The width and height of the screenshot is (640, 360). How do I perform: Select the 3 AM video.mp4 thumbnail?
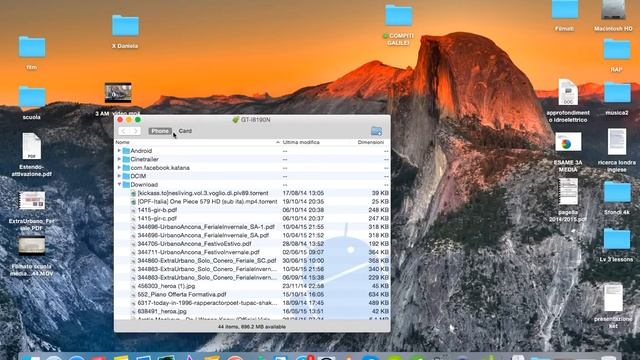118,93
